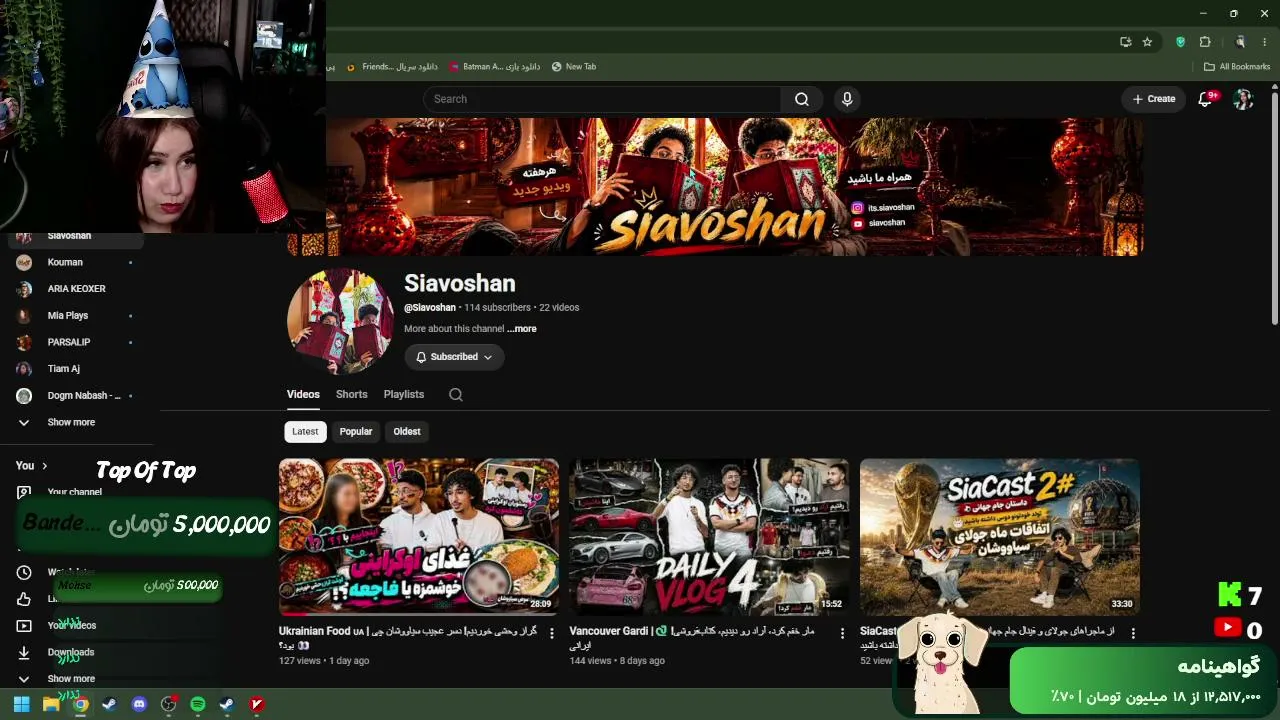Open OBS Studio from the taskbar
This screenshot has width=1280, height=720.
click(x=168, y=704)
